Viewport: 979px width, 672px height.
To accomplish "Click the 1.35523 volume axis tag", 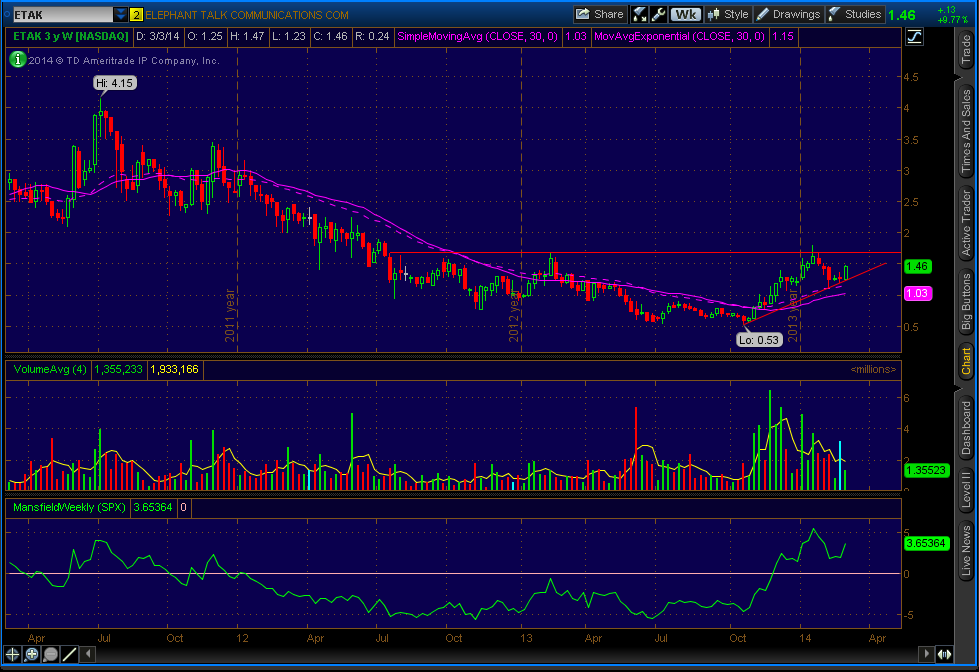I will pyautogui.click(x=926, y=470).
